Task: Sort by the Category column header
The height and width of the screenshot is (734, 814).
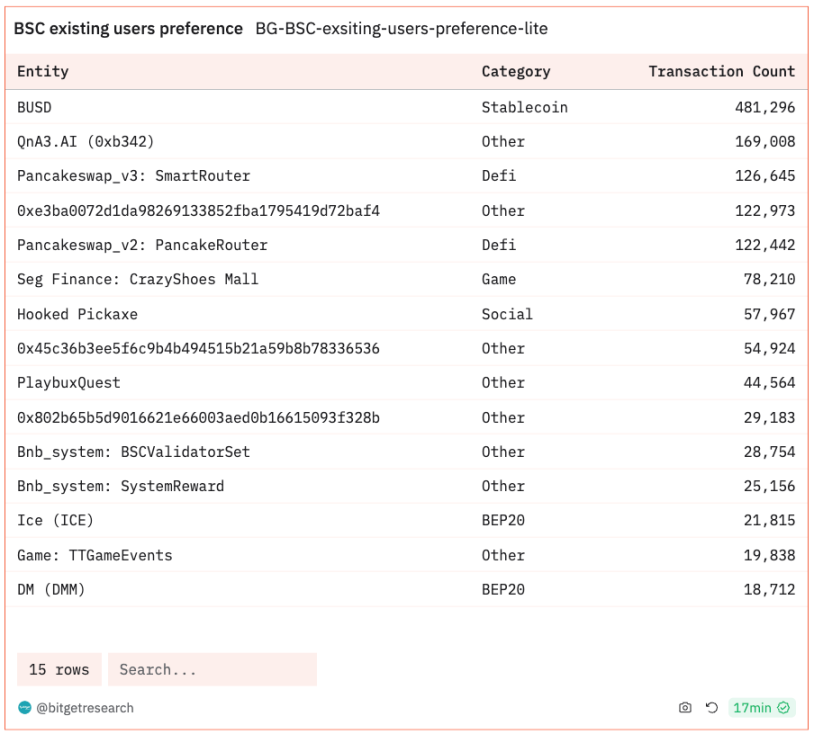Action: [x=515, y=72]
